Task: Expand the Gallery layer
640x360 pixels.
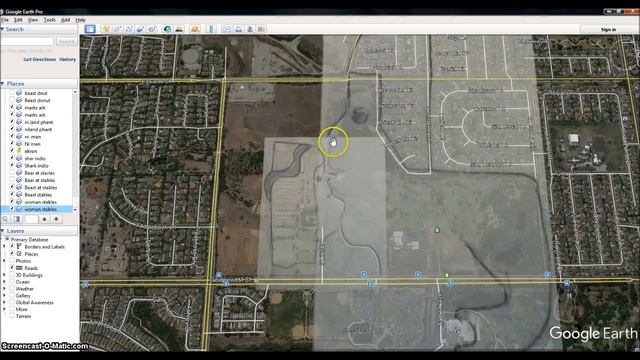Action: click(4, 296)
